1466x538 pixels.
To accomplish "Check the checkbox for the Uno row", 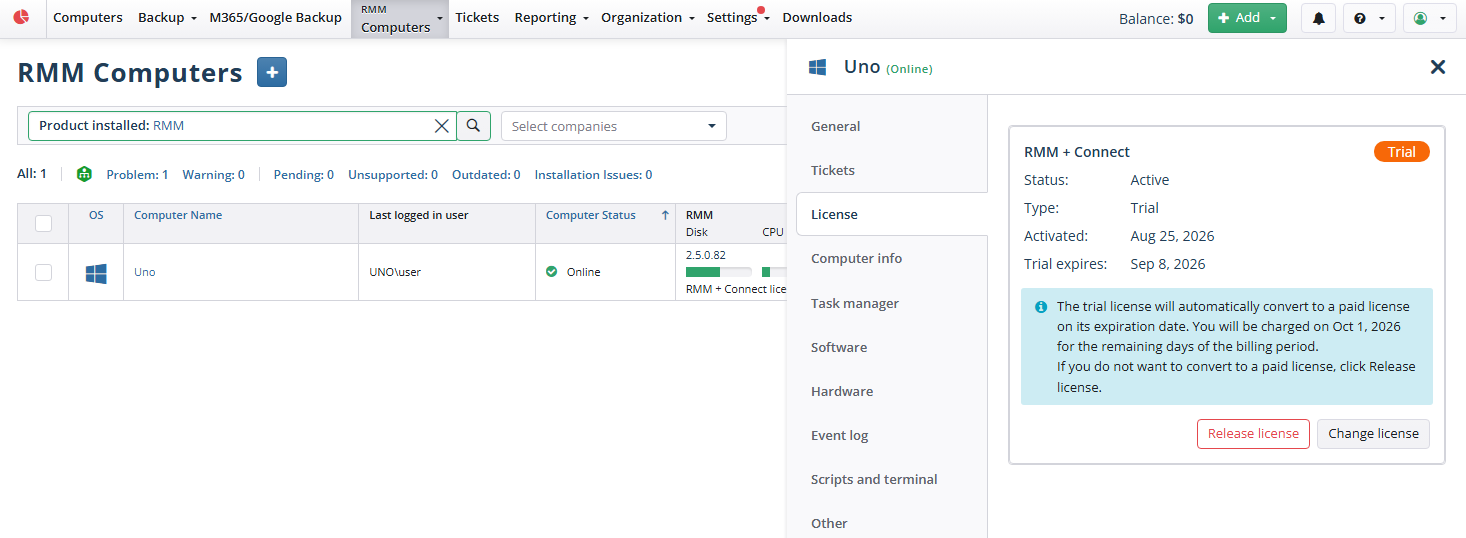I will [43, 272].
